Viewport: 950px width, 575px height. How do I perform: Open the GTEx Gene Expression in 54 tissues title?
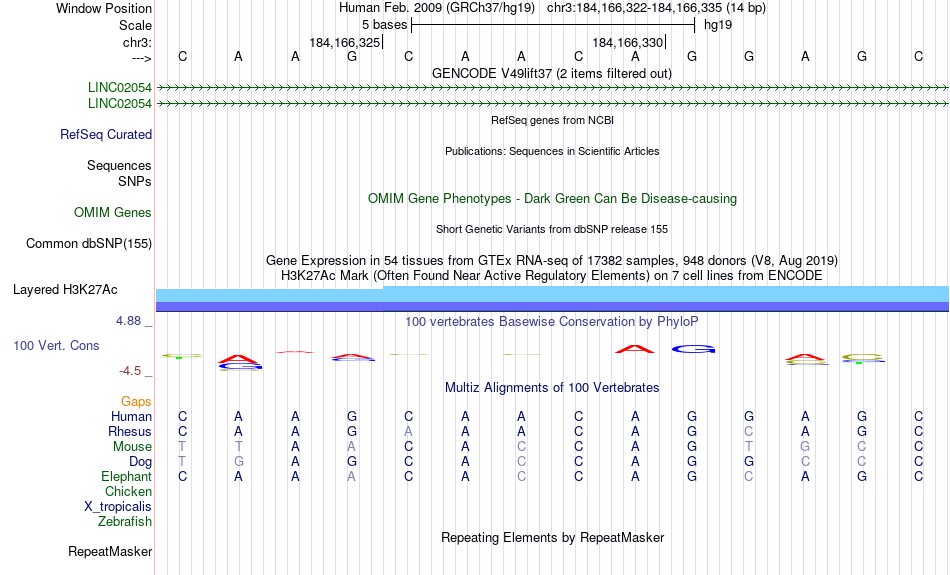pyautogui.click(x=552, y=261)
